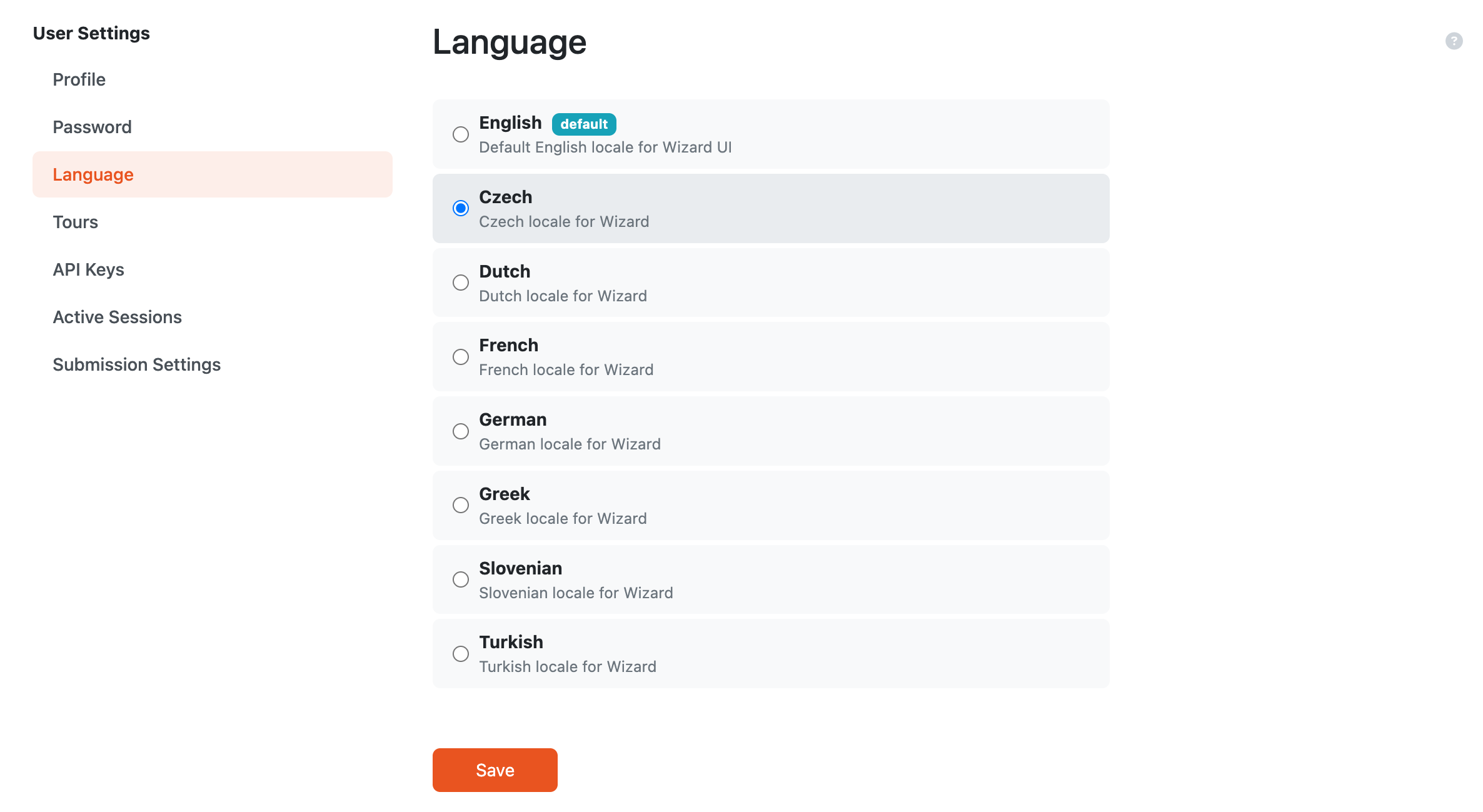Click the 'Czech locale for Wizard' description
Viewport: 1483px width, 812px height.
(564, 222)
